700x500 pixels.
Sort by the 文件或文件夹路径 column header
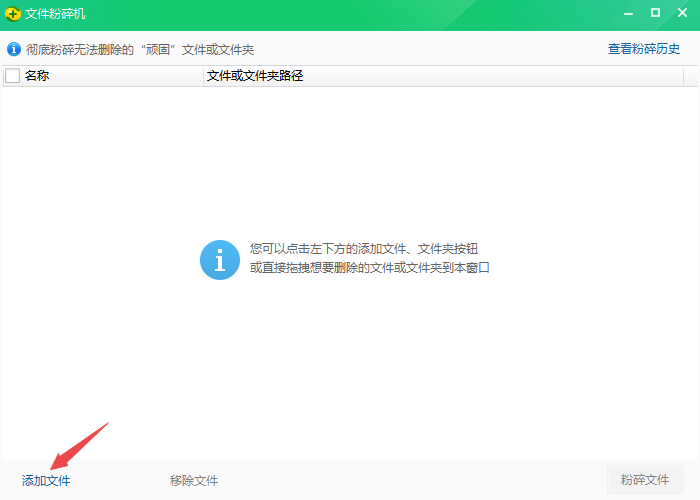pyautogui.click(x=254, y=76)
